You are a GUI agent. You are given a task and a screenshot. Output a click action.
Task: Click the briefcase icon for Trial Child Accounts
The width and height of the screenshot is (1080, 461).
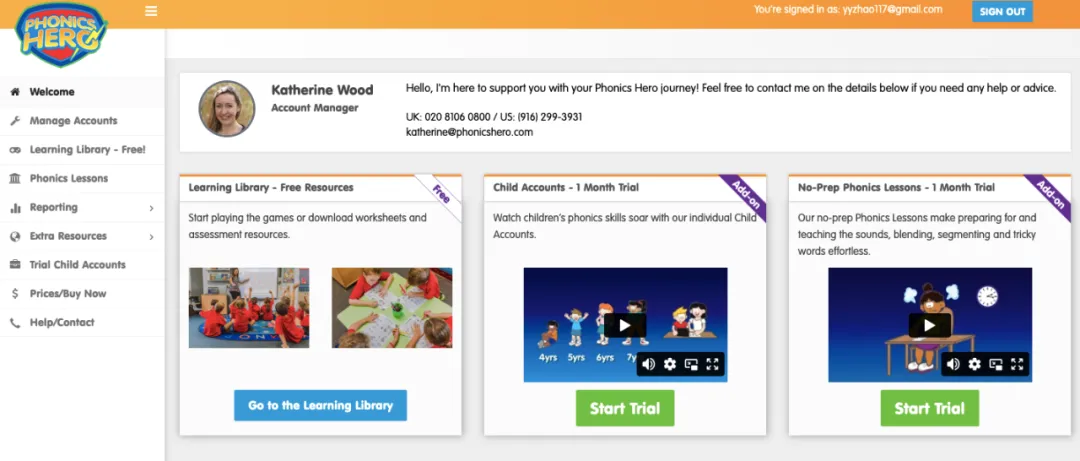tap(15, 265)
